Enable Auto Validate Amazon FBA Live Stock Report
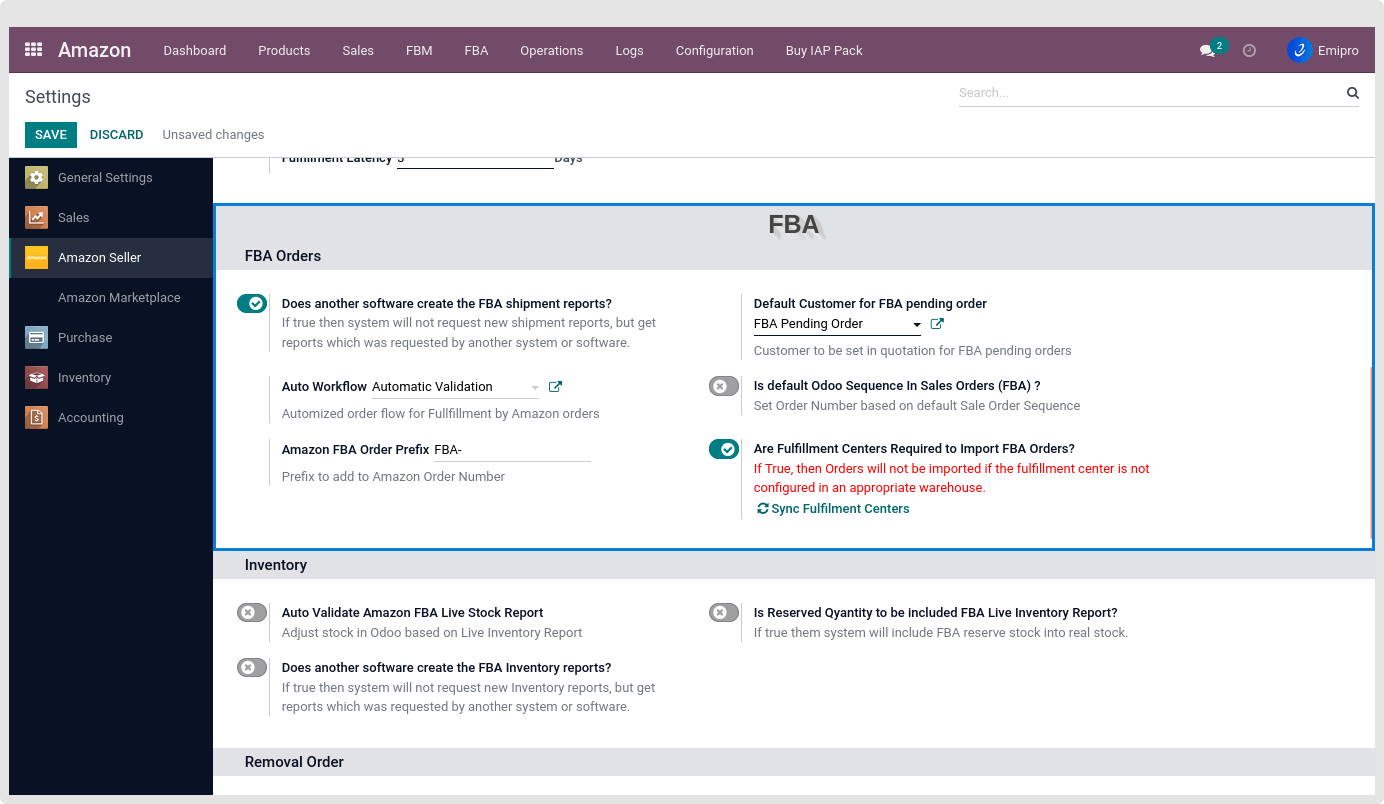The image size is (1384, 804). tap(252, 613)
